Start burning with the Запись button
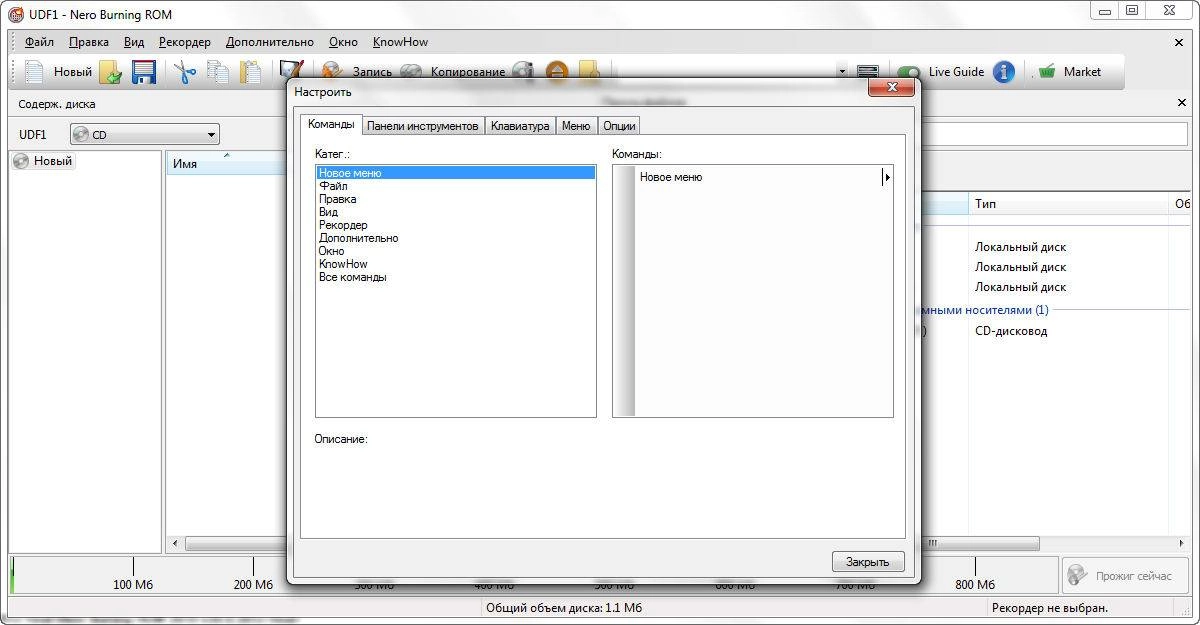This screenshot has height=625, width=1200. click(357, 72)
